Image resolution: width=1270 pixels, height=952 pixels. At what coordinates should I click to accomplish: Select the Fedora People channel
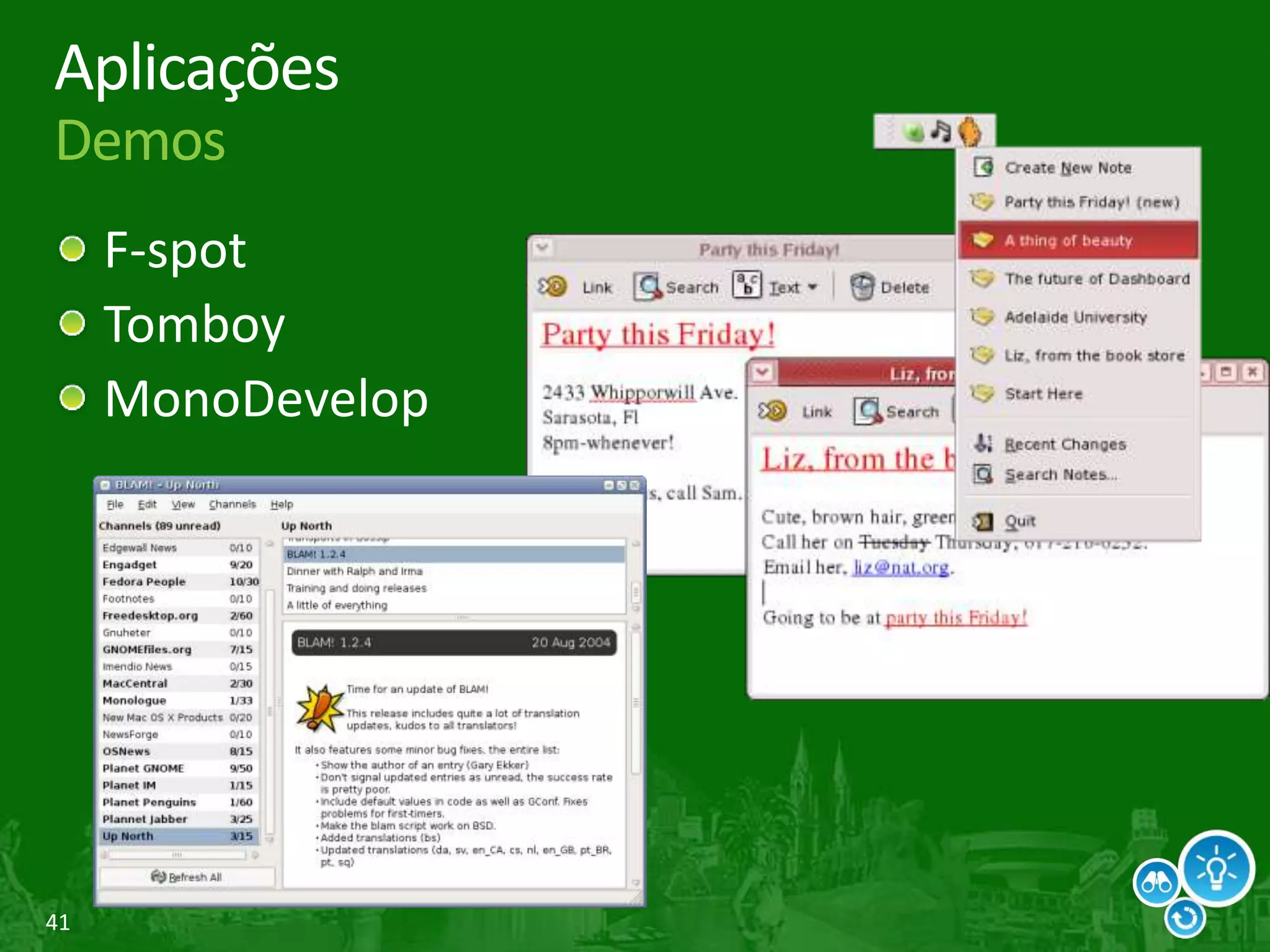tap(178, 581)
